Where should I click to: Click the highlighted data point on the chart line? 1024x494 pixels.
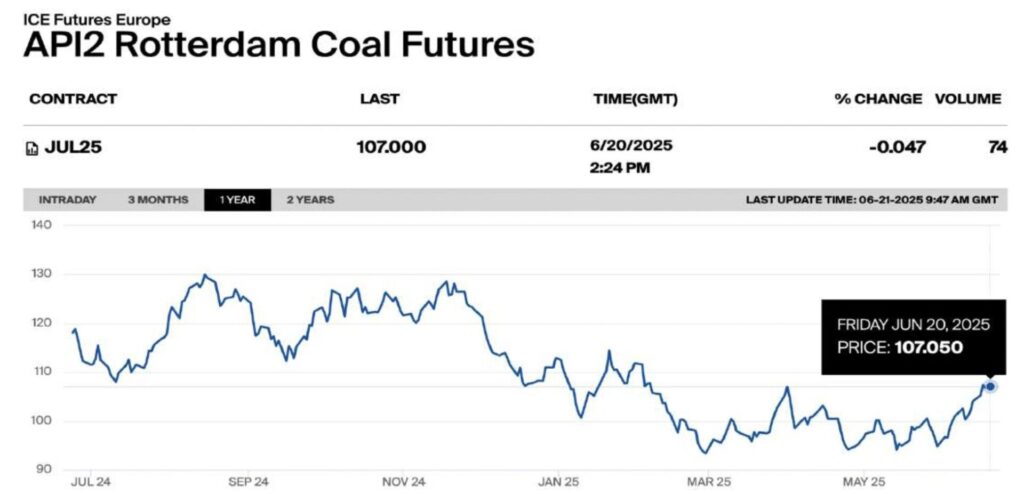coord(990,386)
